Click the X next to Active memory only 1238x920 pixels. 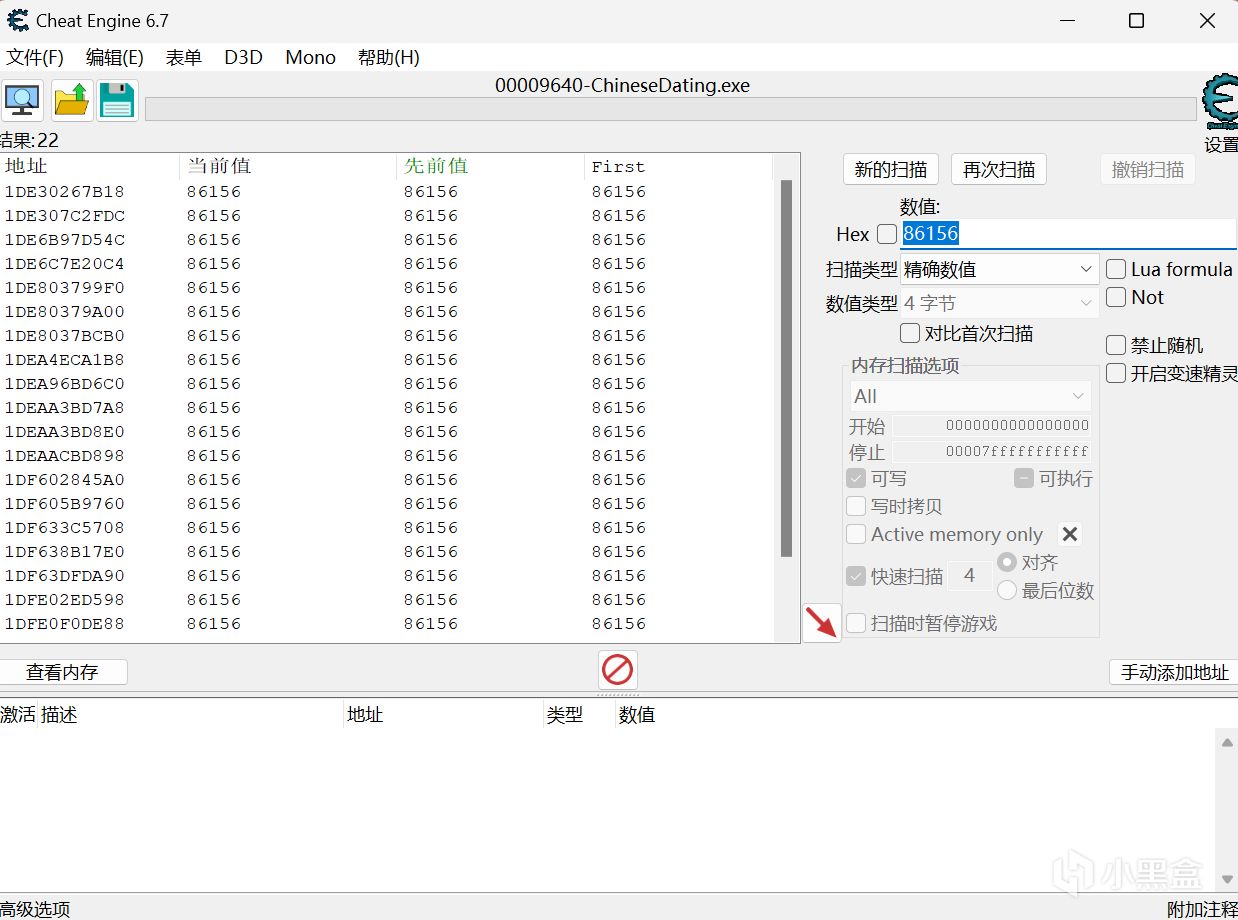pyautogui.click(x=1070, y=534)
